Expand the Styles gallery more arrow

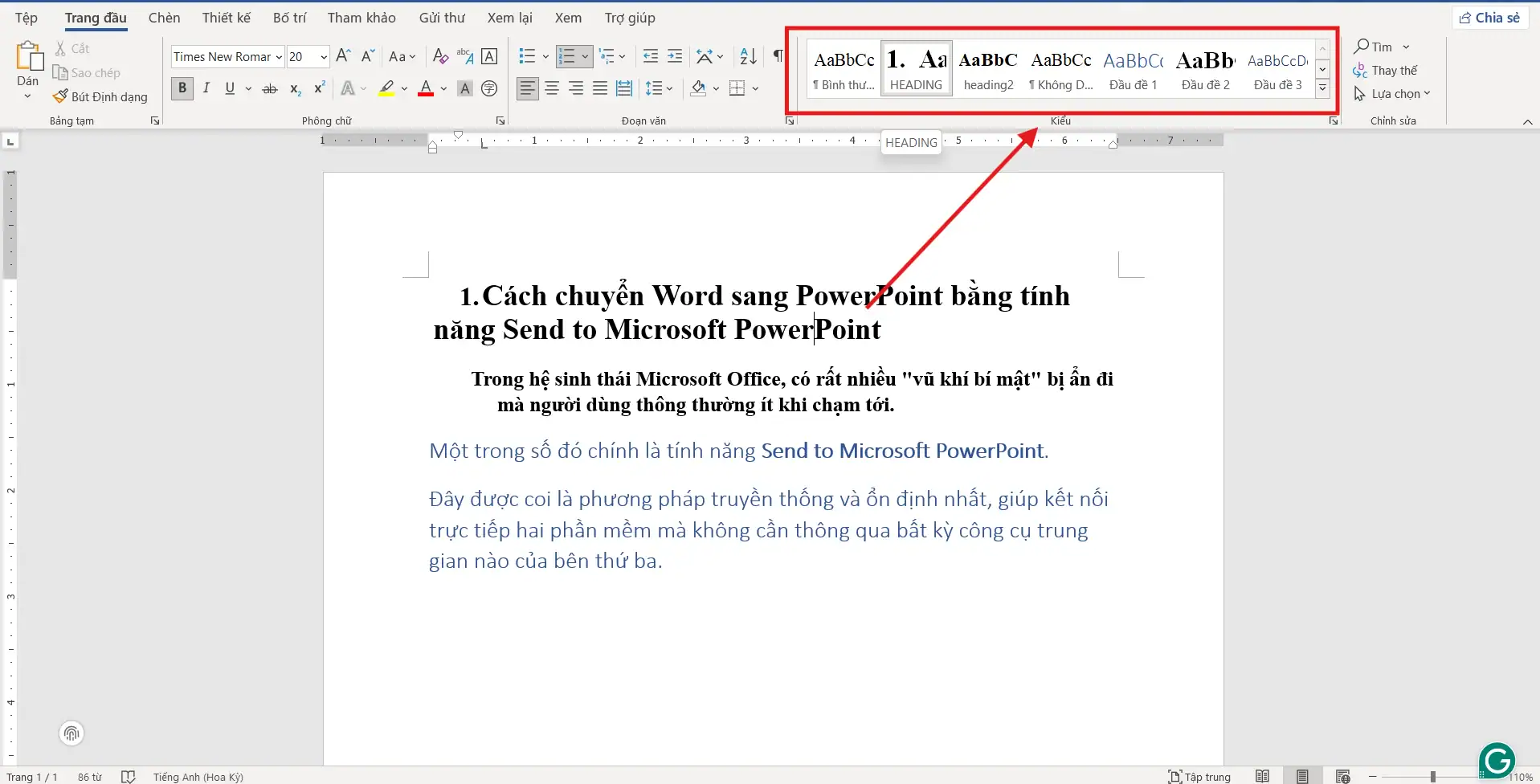pos(1322,88)
